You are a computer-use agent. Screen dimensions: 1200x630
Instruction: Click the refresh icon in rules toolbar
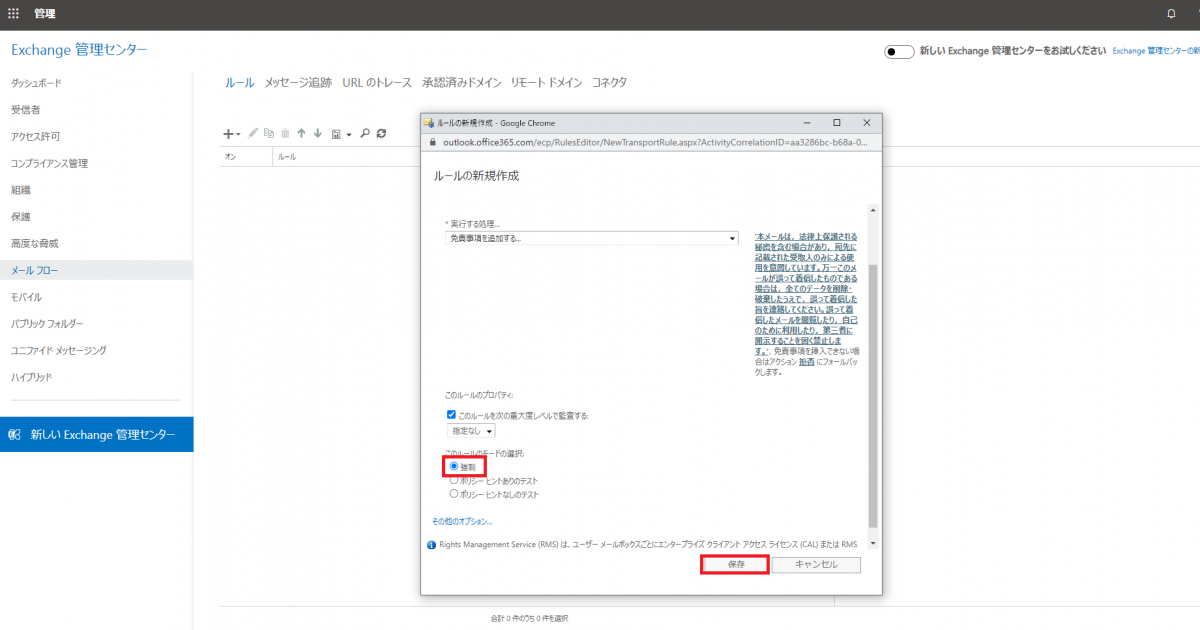coord(381,133)
